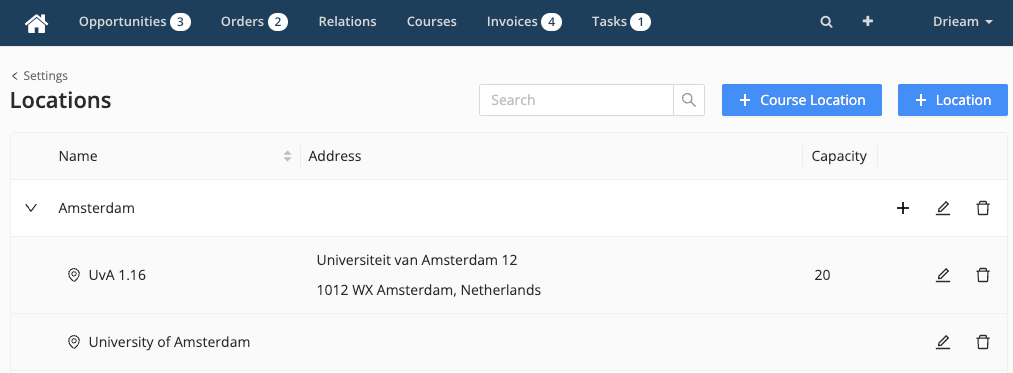Click the pin icon beside UvA 1.16
The width and height of the screenshot is (1013, 373).
tap(74, 275)
